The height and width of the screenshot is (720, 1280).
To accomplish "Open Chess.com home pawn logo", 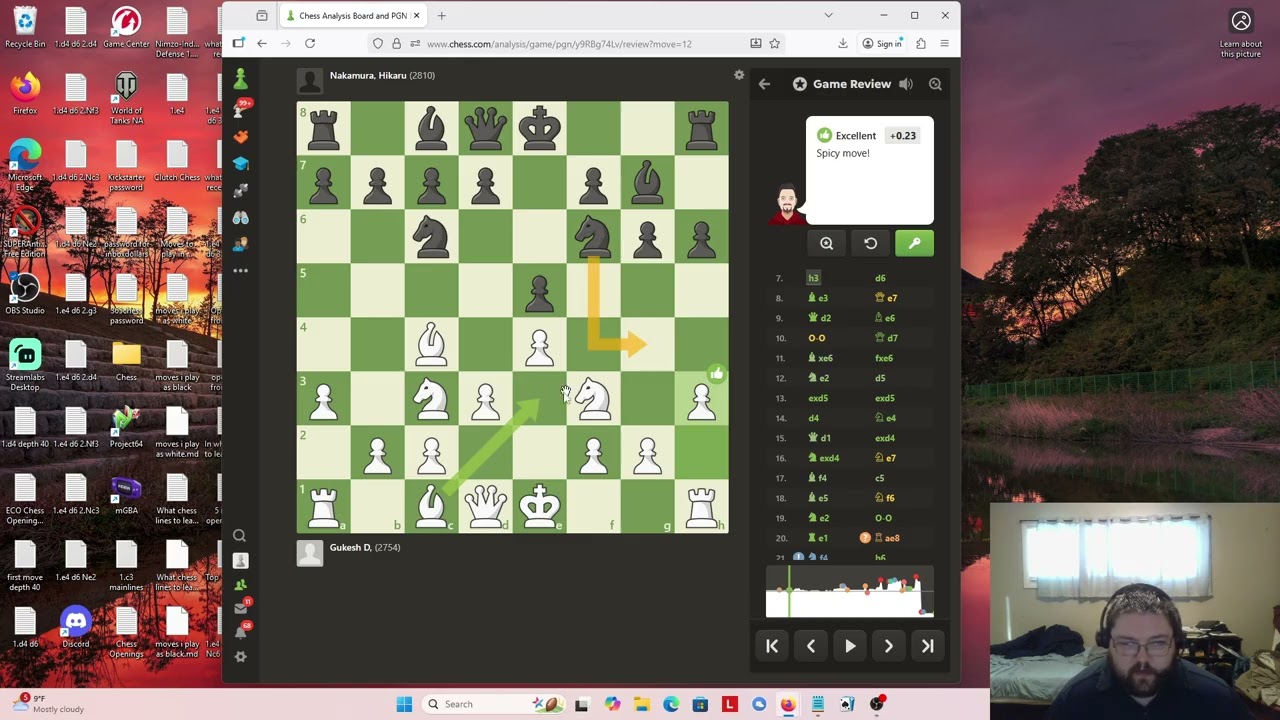I will (x=240, y=79).
